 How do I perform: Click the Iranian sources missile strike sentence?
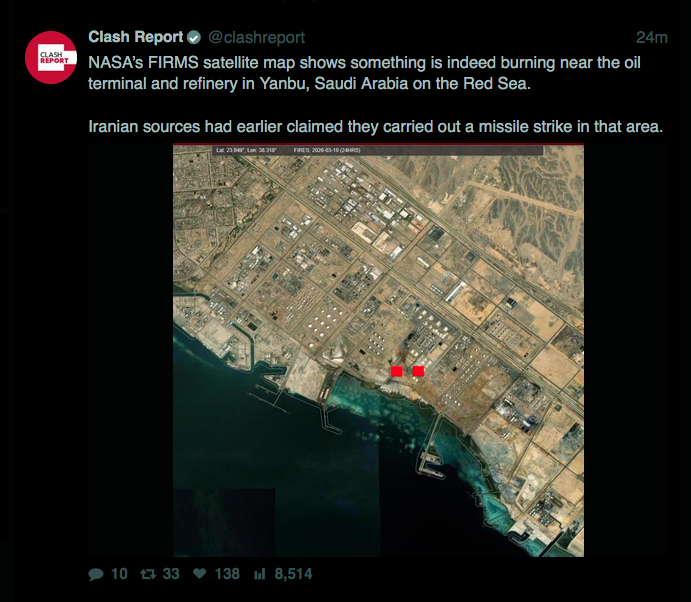coord(375,126)
